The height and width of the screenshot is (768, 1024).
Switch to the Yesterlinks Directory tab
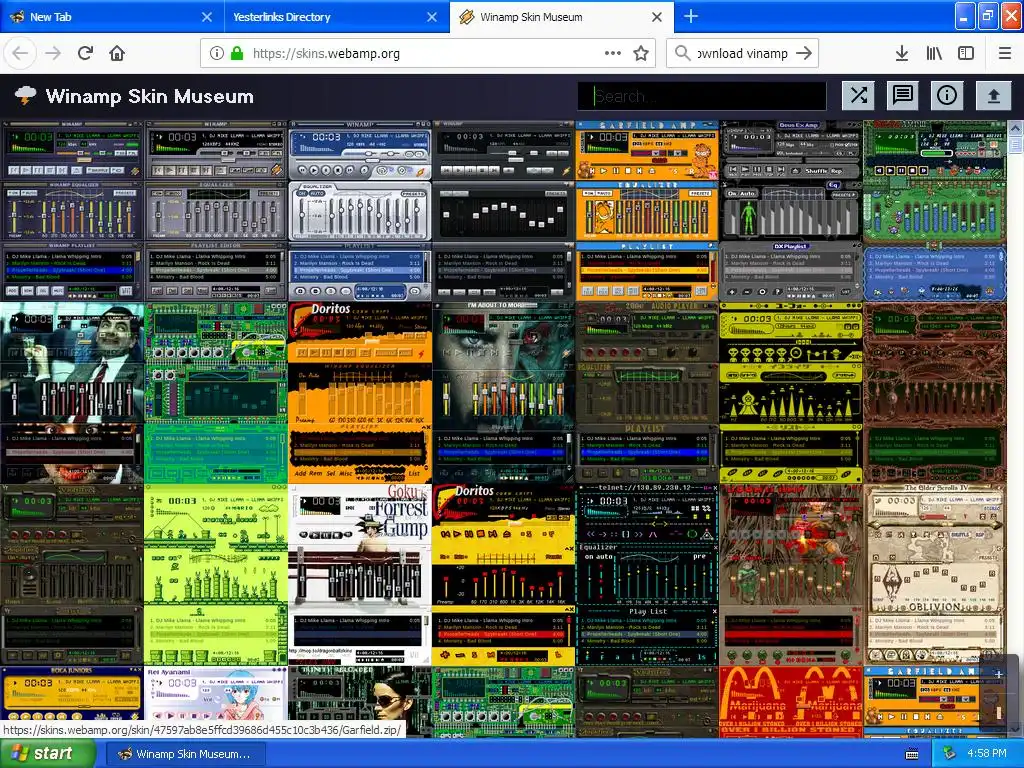click(x=336, y=17)
